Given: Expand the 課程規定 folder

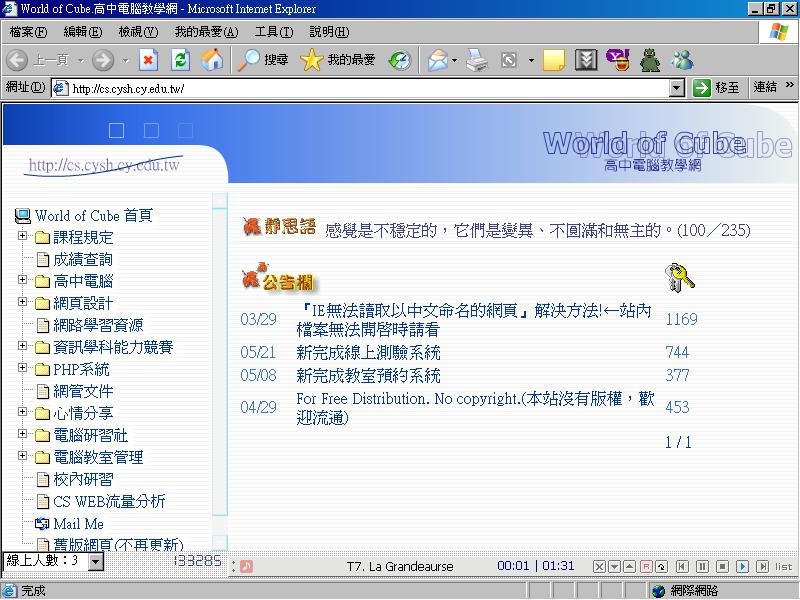Looking at the screenshot, I should [22, 236].
